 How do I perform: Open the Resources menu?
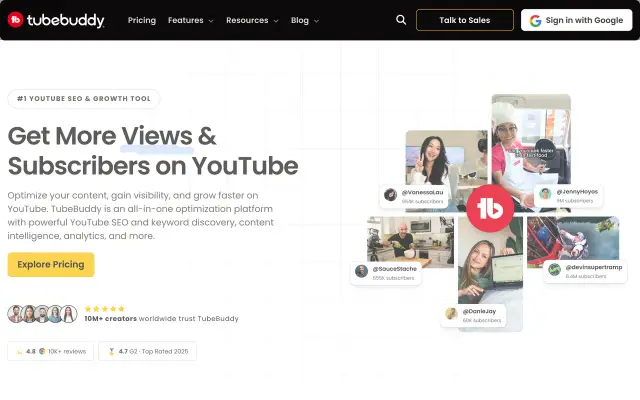point(252,20)
